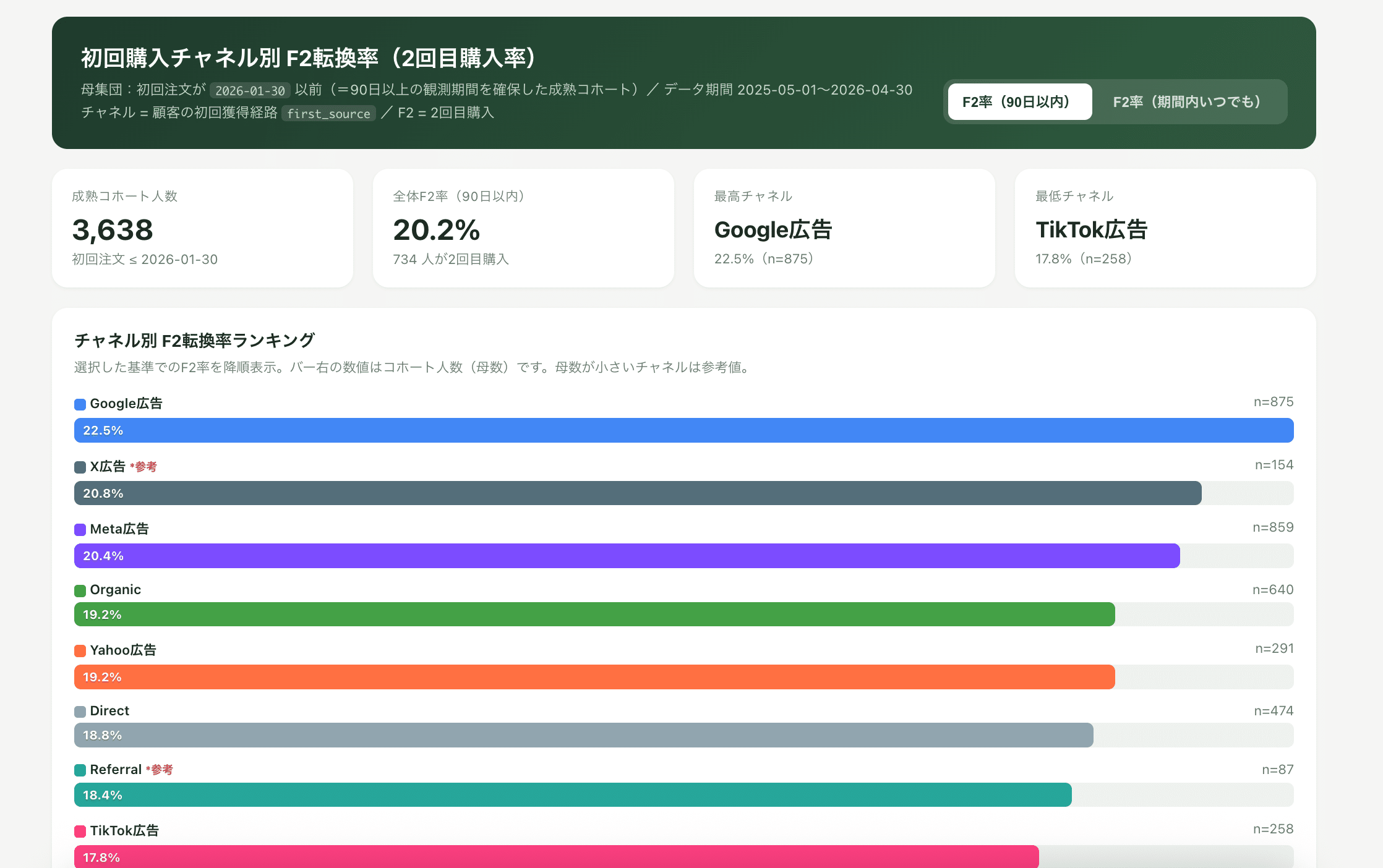Click the X広告 gray color swatch
Viewport: 1383px width, 868px height.
80,467
